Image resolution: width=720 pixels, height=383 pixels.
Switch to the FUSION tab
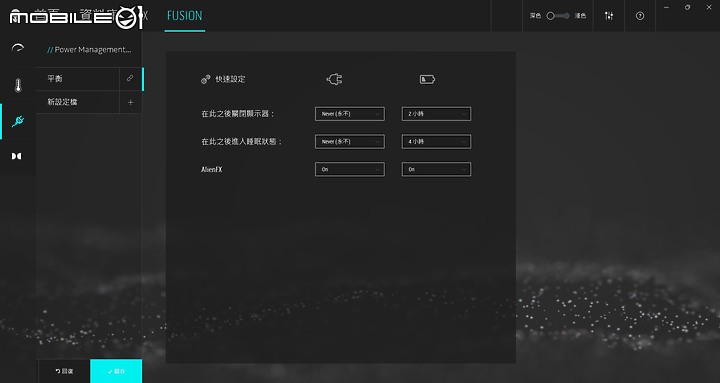pyautogui.click(x=185, y=16)
